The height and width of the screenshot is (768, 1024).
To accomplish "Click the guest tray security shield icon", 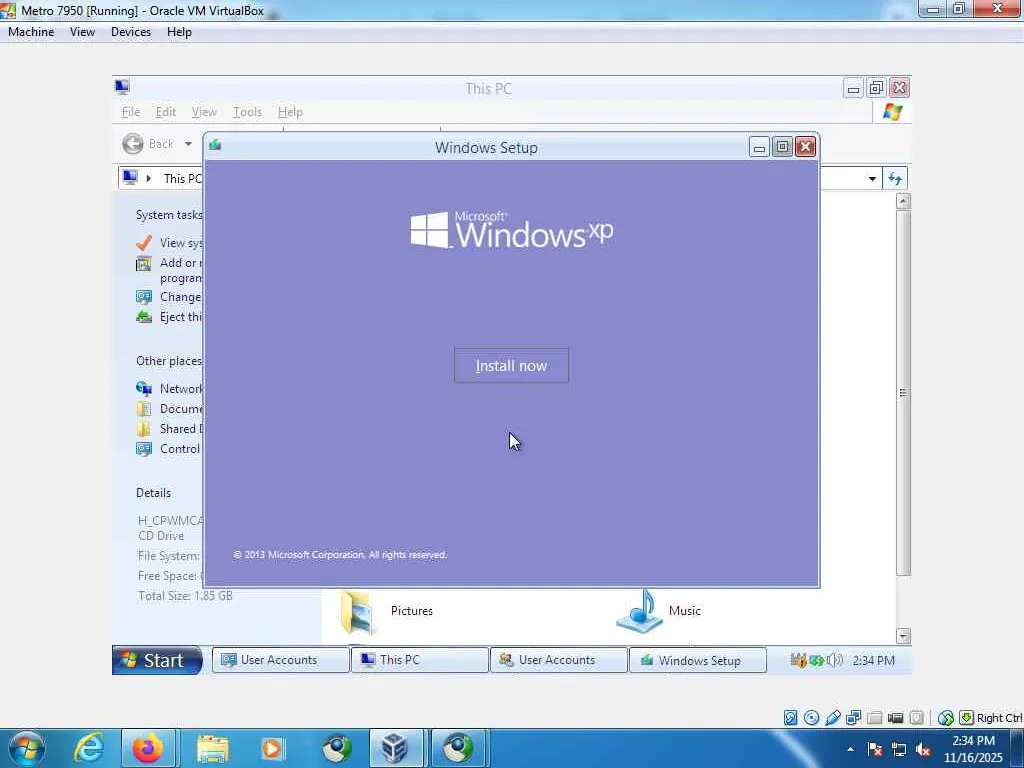I will [798, 660].
